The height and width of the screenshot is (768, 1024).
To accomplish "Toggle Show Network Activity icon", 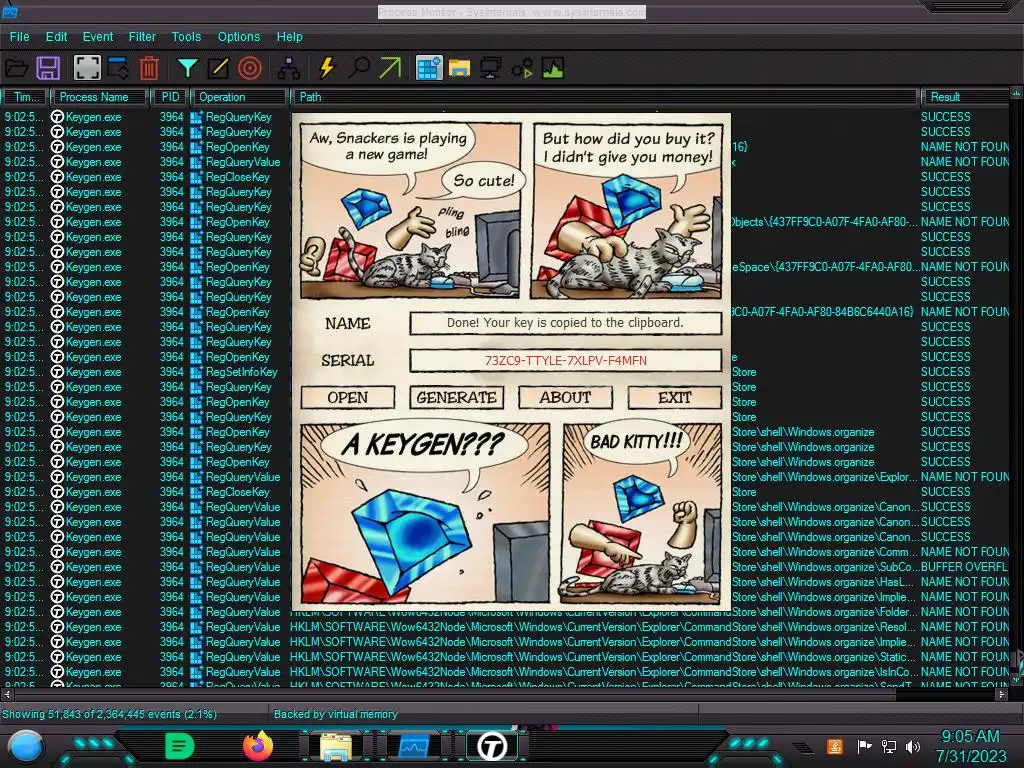I will coord(490,68).
